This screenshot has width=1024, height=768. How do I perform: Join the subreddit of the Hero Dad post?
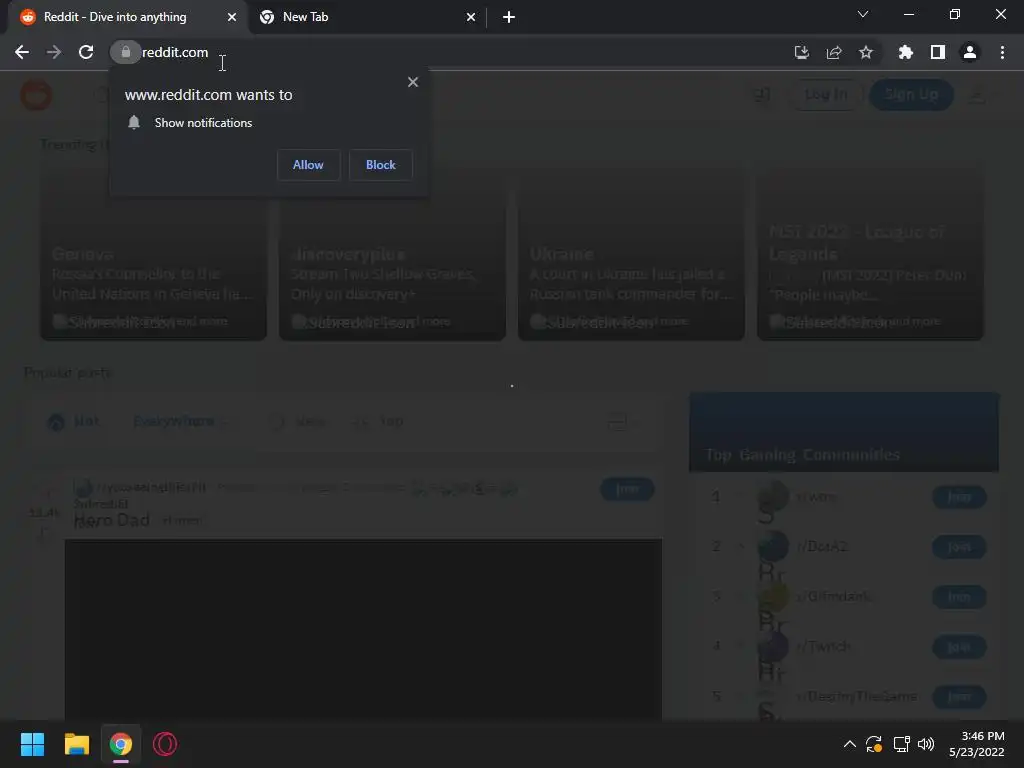627,489
